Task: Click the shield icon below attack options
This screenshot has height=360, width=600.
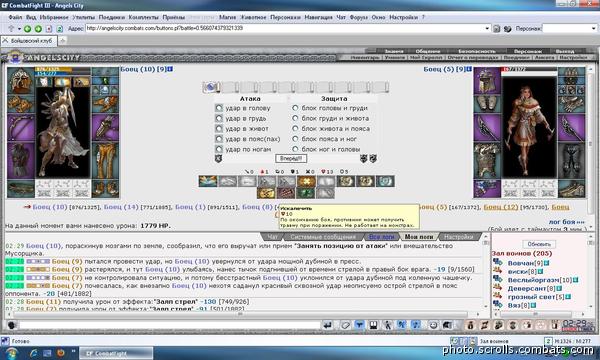Action: point(218,158)
